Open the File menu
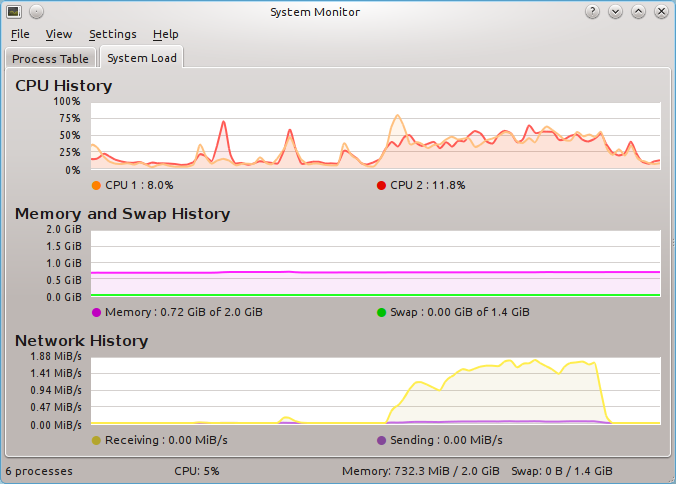 [20, 34]
